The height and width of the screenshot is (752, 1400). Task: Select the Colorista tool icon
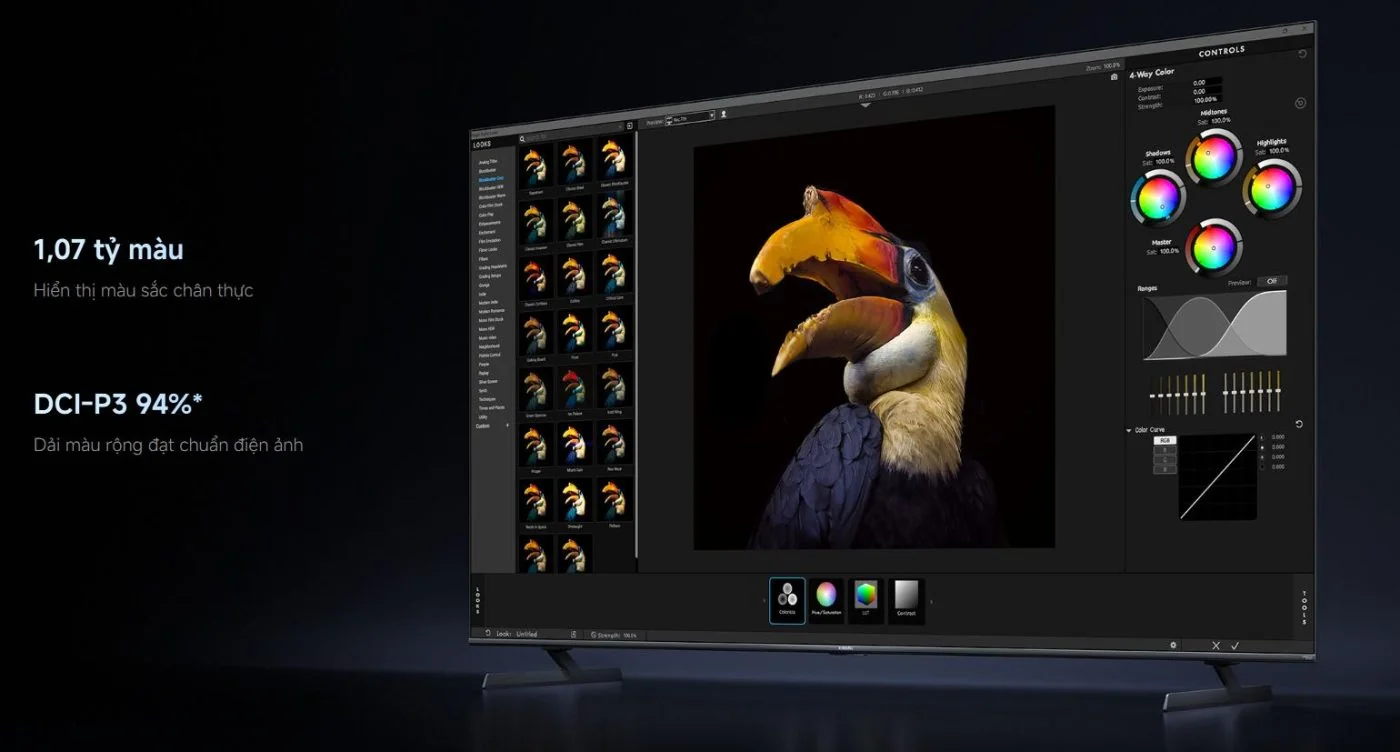787,600
